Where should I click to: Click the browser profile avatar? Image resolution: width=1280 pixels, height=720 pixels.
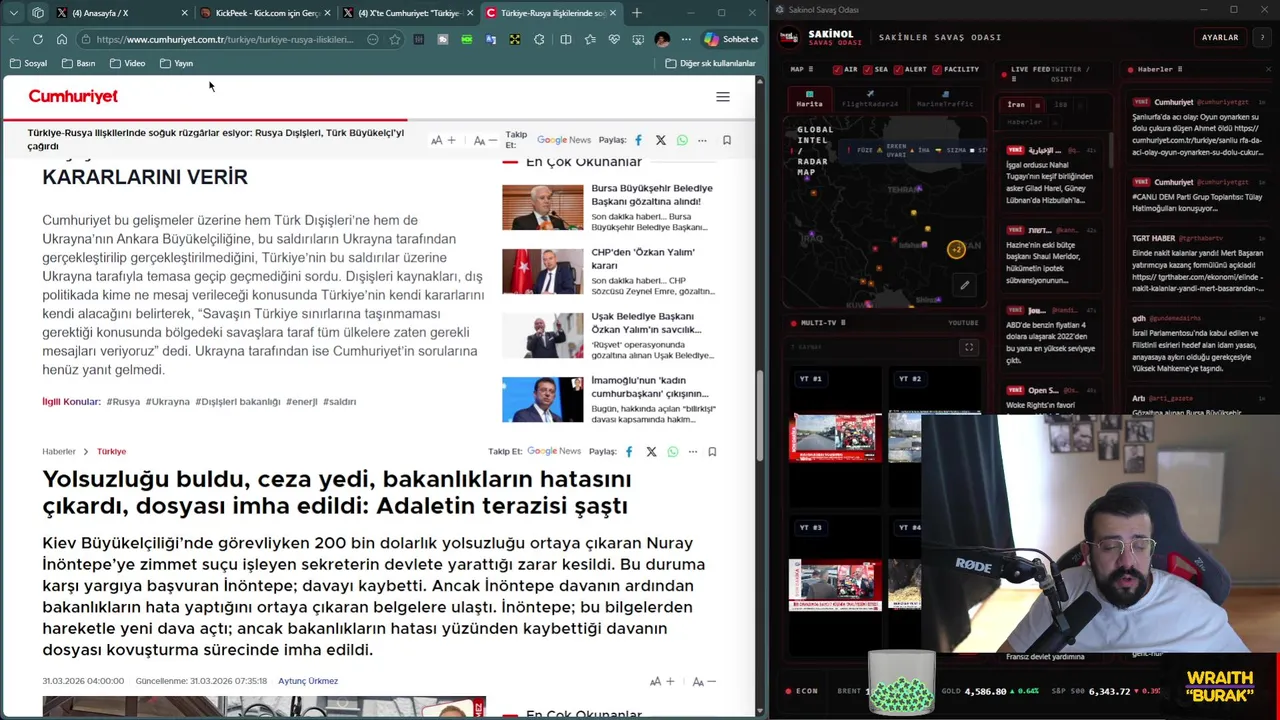pos(662,39)
